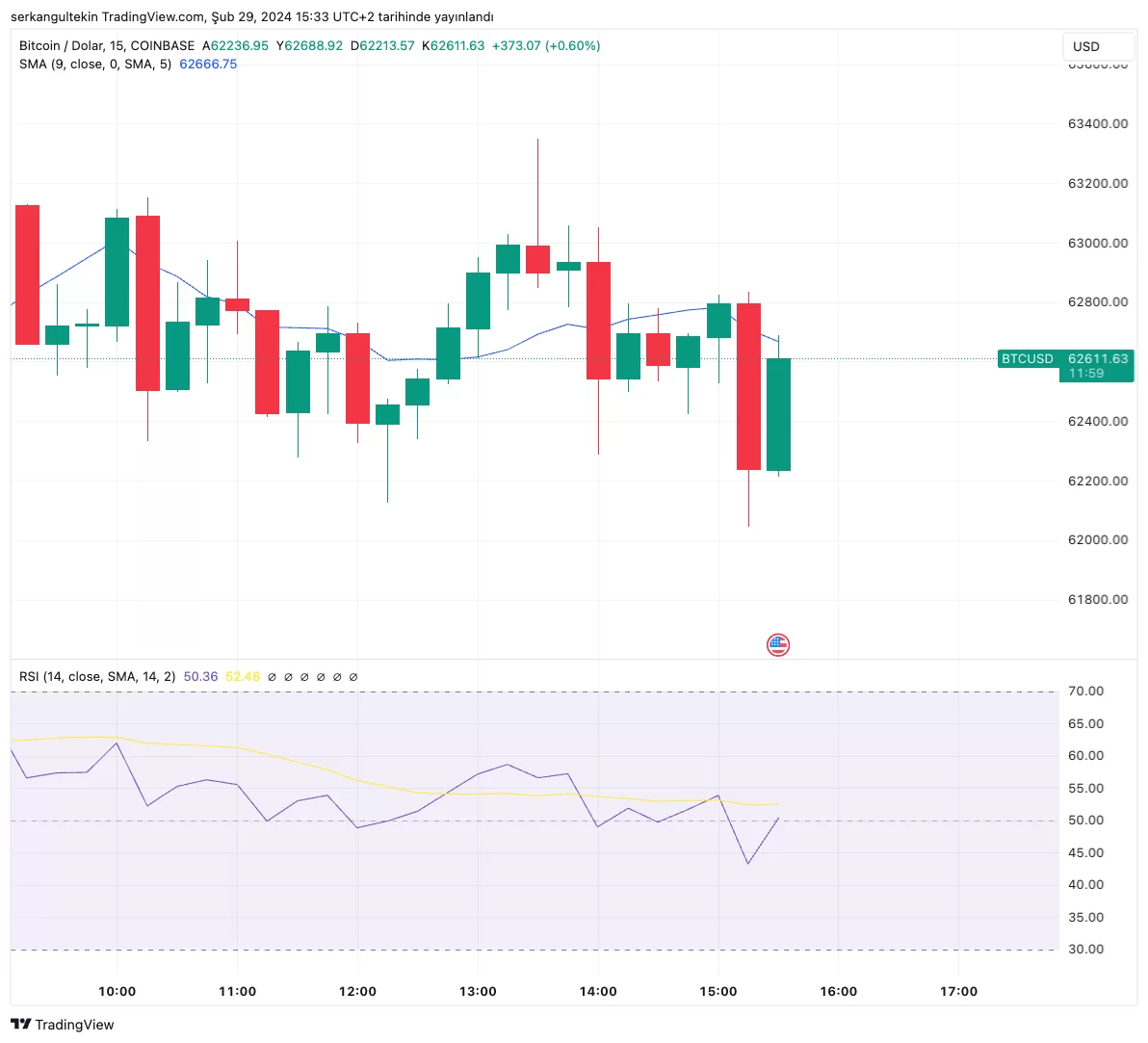
Task: Open the RSI (14, close) indicator legend
Action: pyautogui.click(x=96, y=677)
